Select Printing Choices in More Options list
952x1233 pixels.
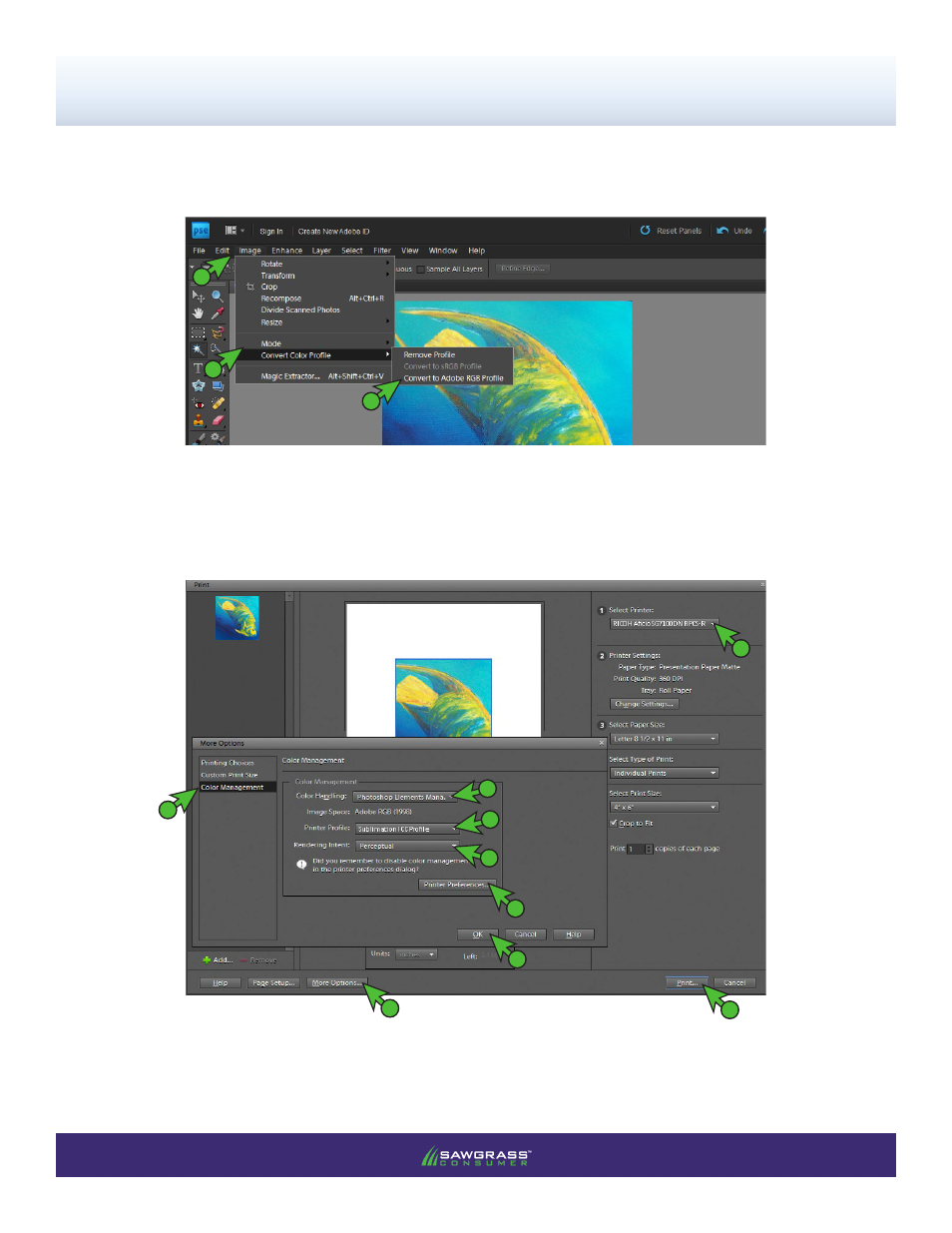coord(228,763)
